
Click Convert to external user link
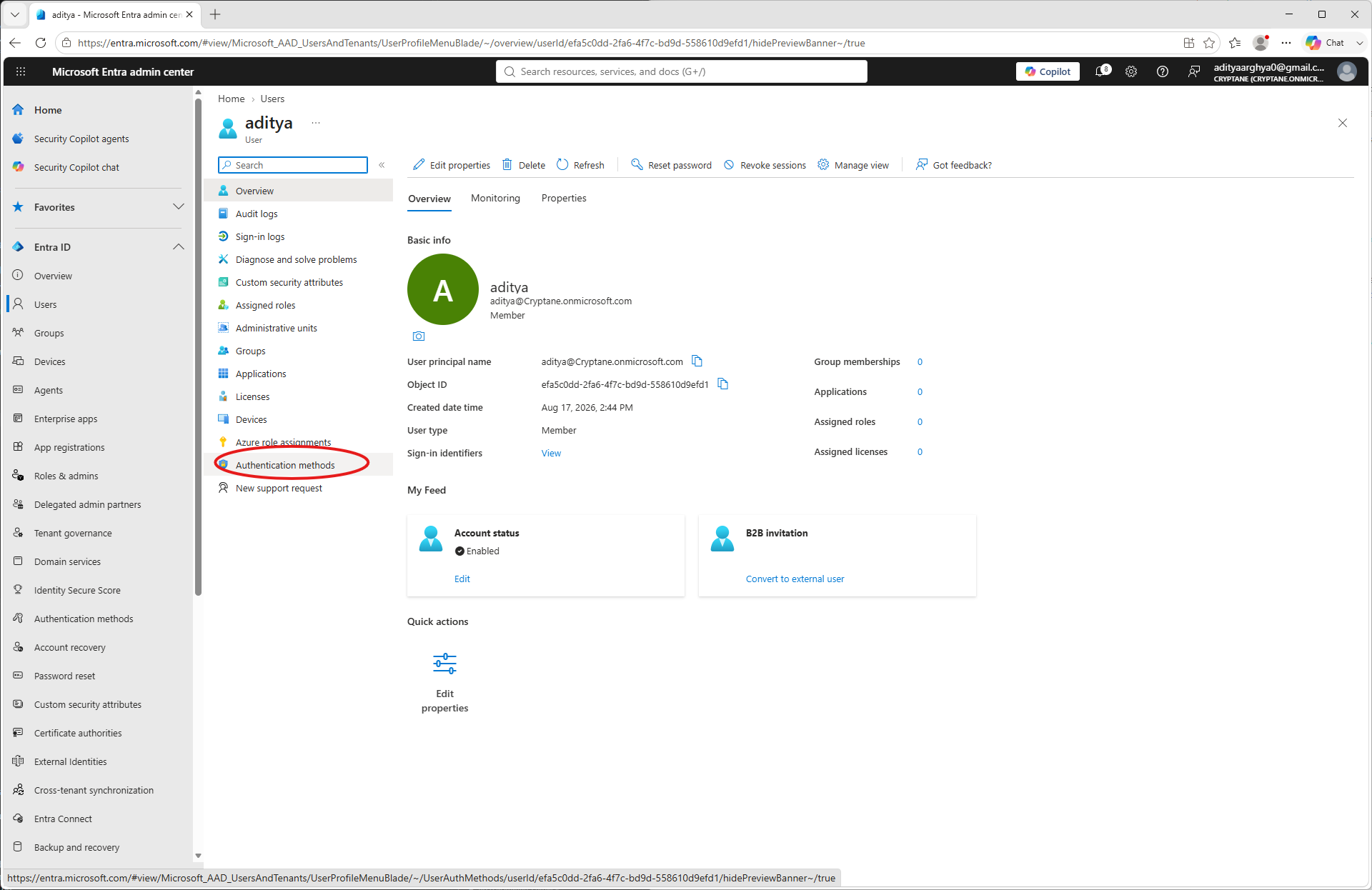click(x=795, y=579)
